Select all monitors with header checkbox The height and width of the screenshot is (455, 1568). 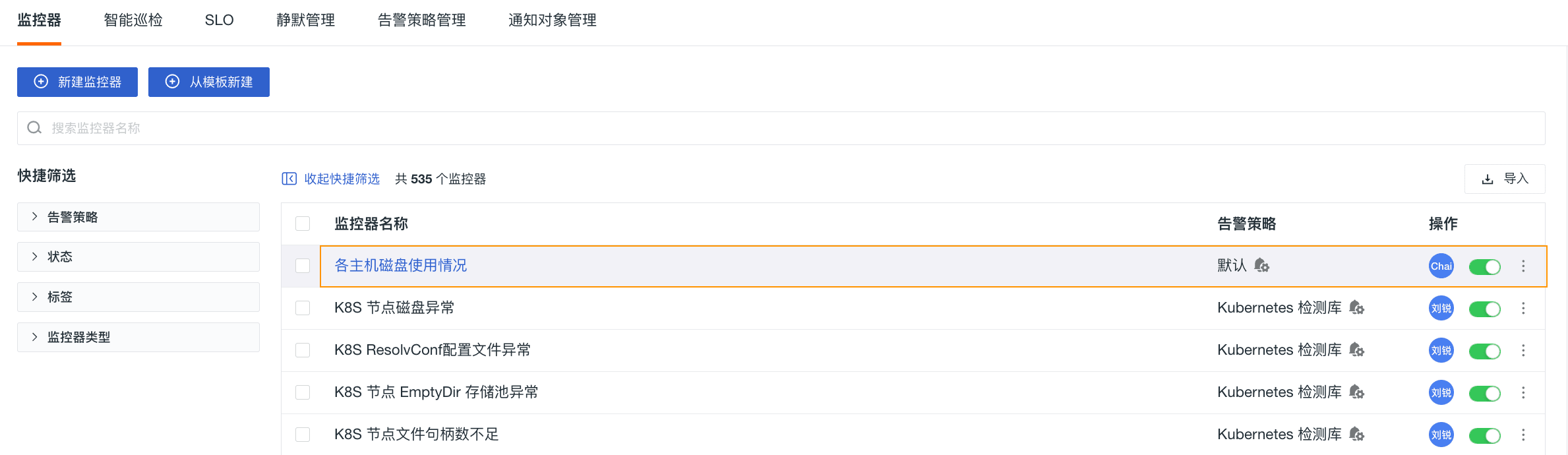[303, 224]
